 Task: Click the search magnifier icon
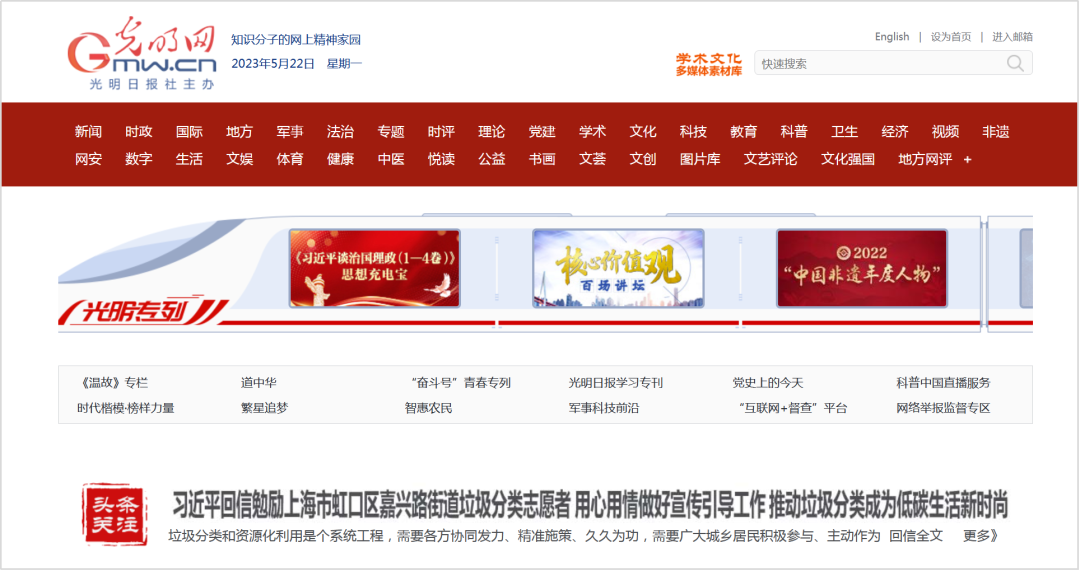[1015, 63]
